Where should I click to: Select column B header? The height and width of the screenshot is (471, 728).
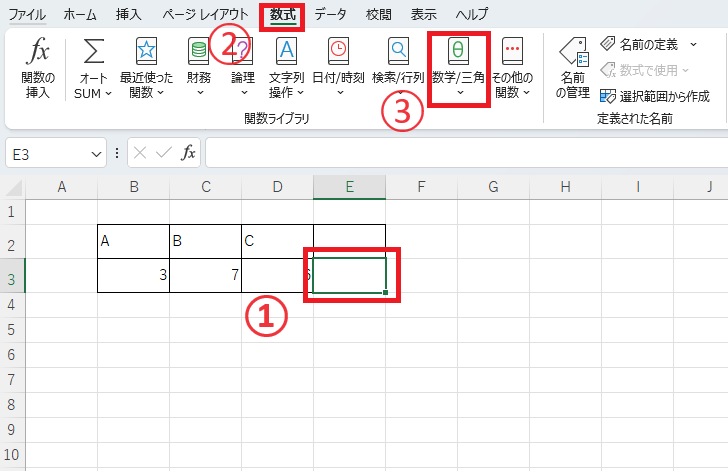134,187
